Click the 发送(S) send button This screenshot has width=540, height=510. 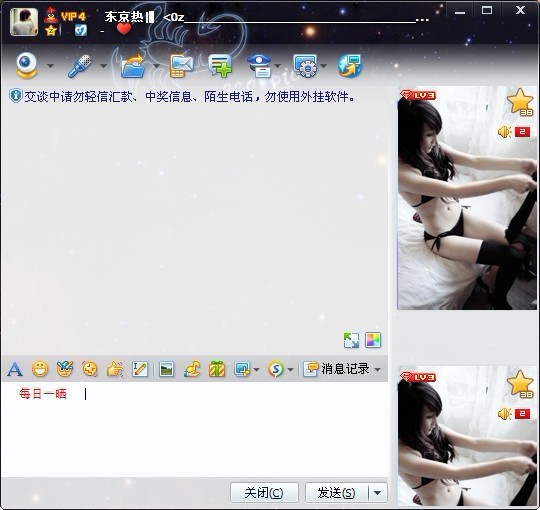click(337, 493)
